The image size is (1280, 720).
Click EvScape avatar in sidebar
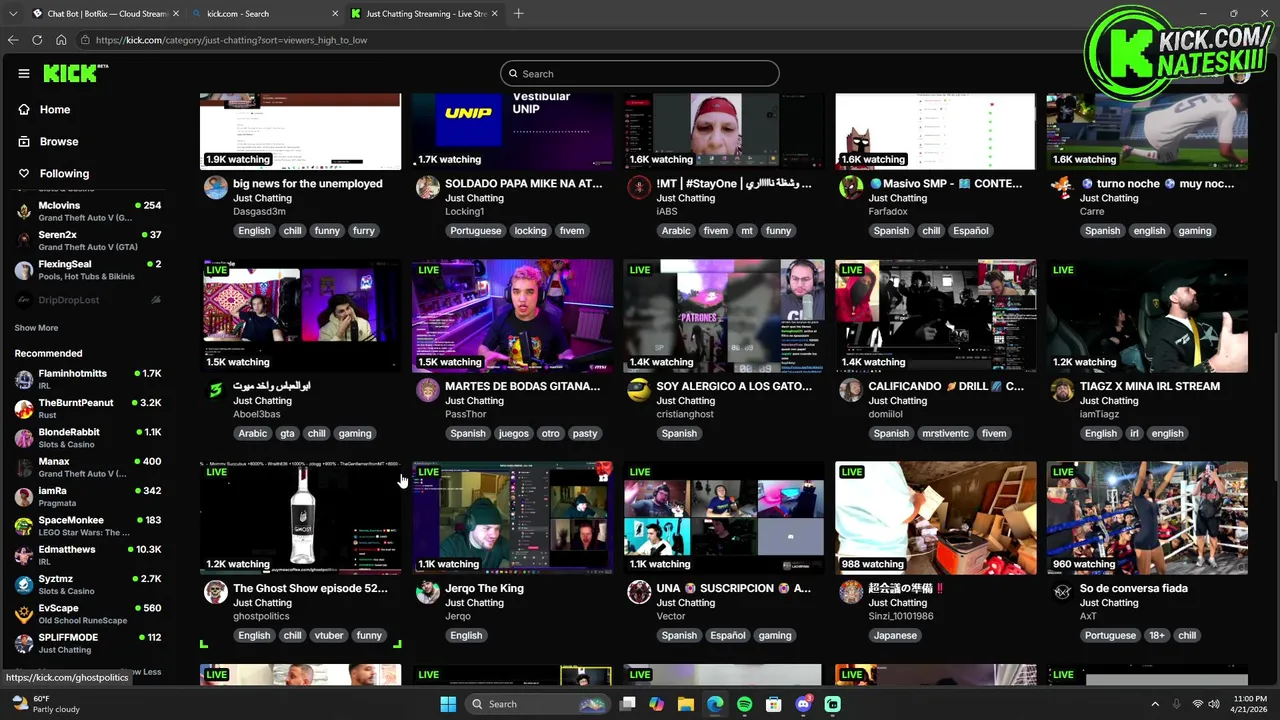point(24,614)
